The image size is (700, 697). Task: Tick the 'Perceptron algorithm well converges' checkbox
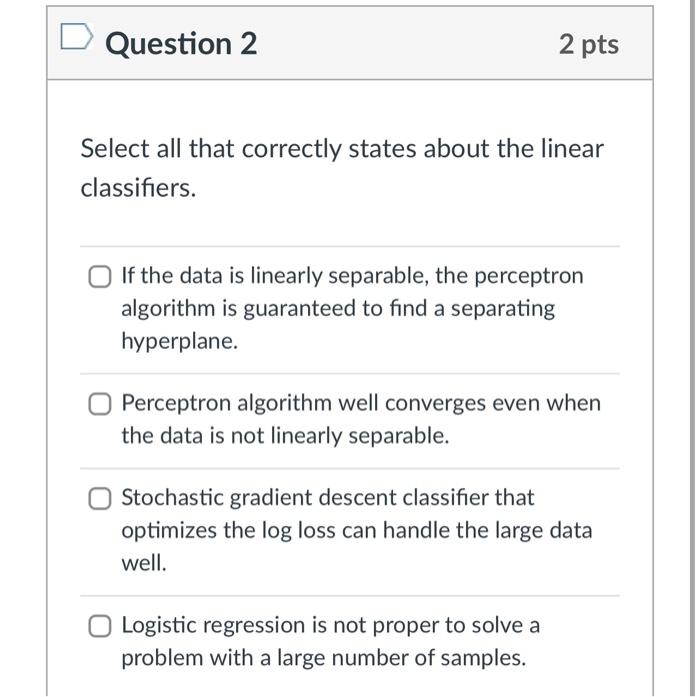point(98,404)
